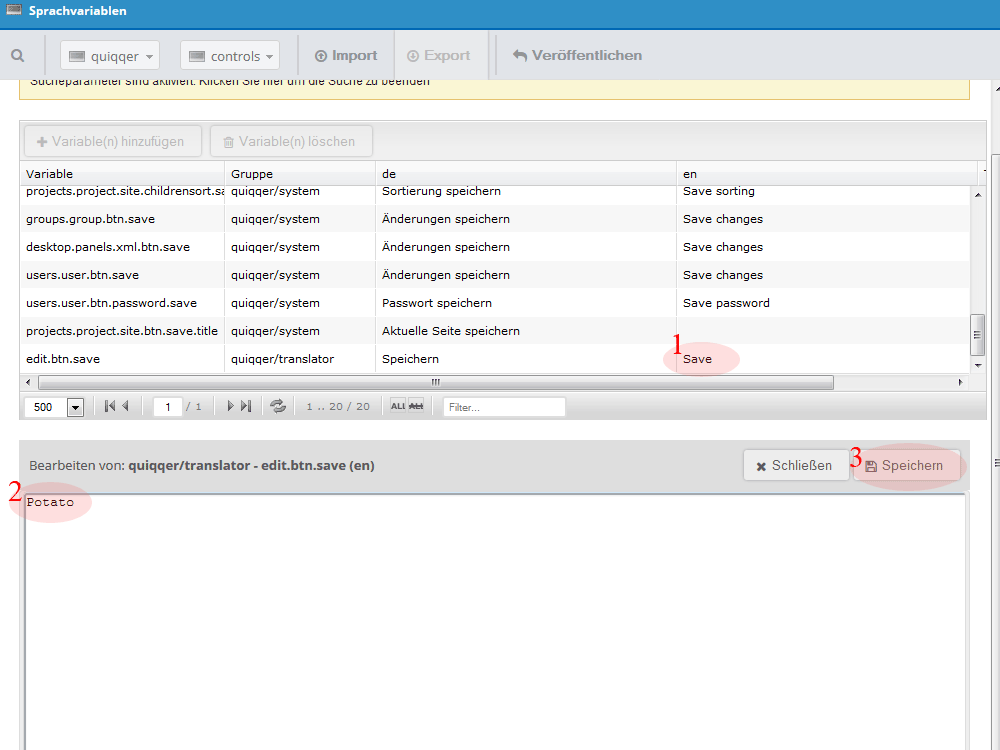The image size is (1000, 750).
Task: Click Variable(n) hinzufügen button
Action: tap(113, 141)
